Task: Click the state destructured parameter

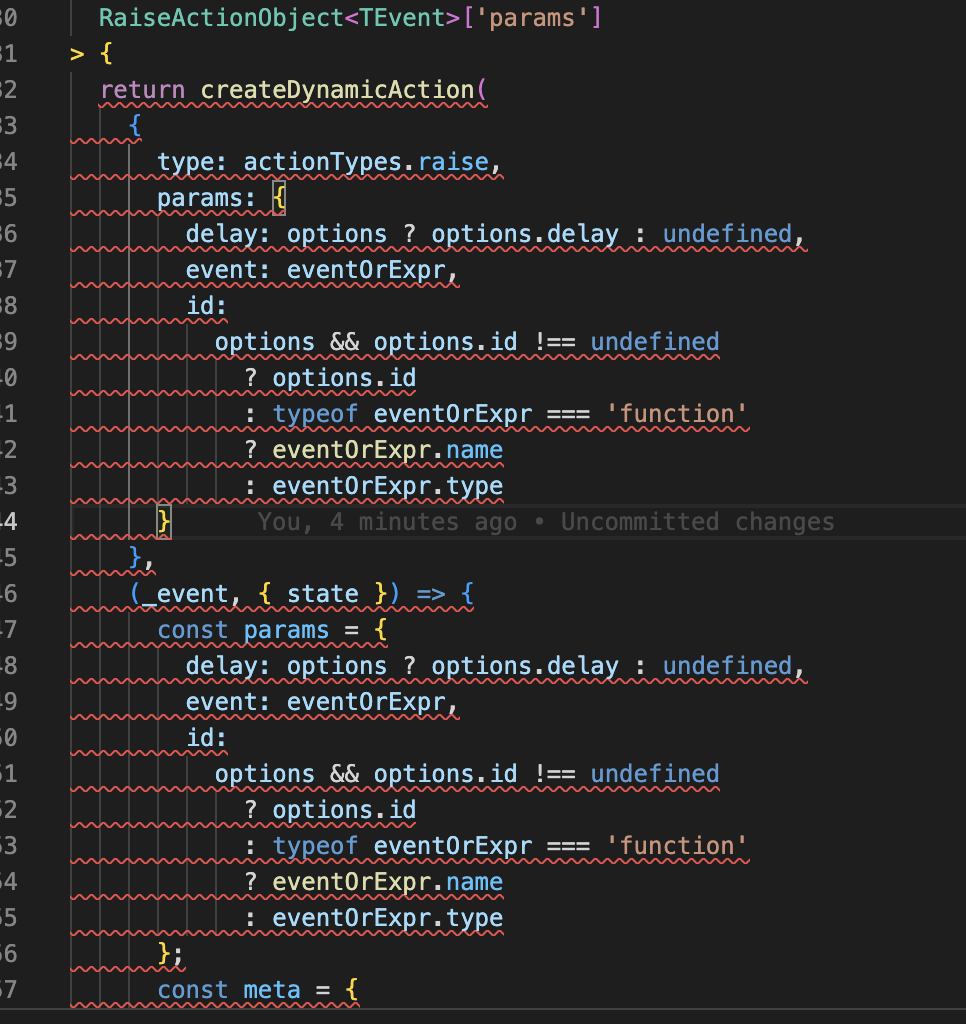Action: 323,594
